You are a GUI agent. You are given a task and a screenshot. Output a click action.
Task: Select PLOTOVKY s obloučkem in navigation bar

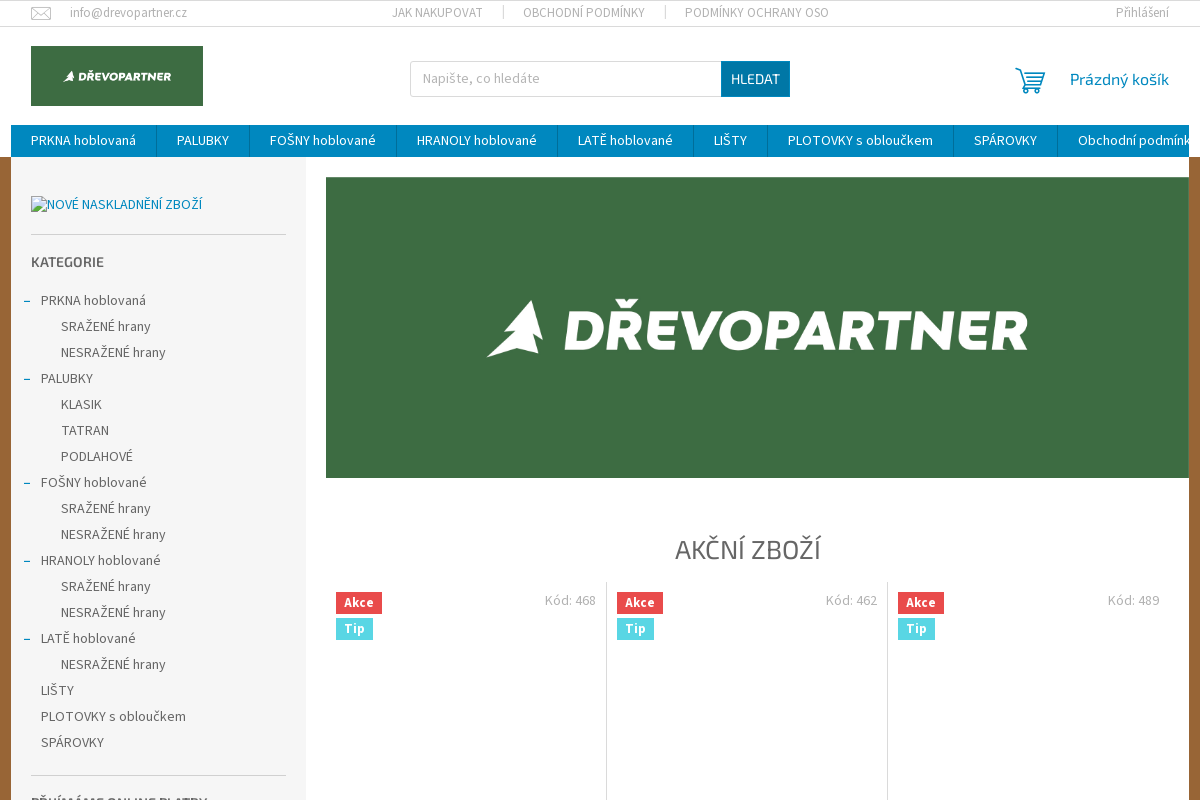860,141
